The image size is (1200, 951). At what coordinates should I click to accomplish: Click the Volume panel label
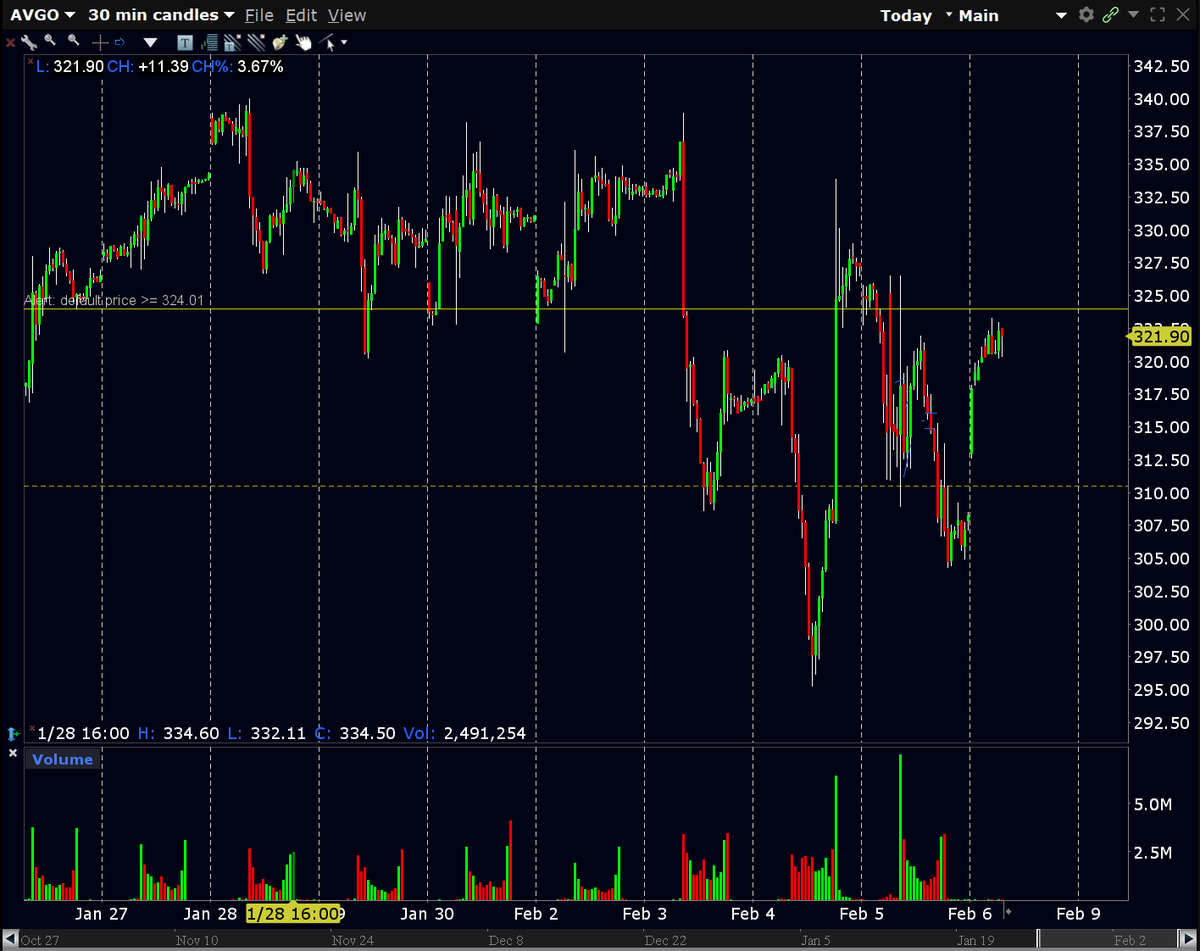(62, 760)
